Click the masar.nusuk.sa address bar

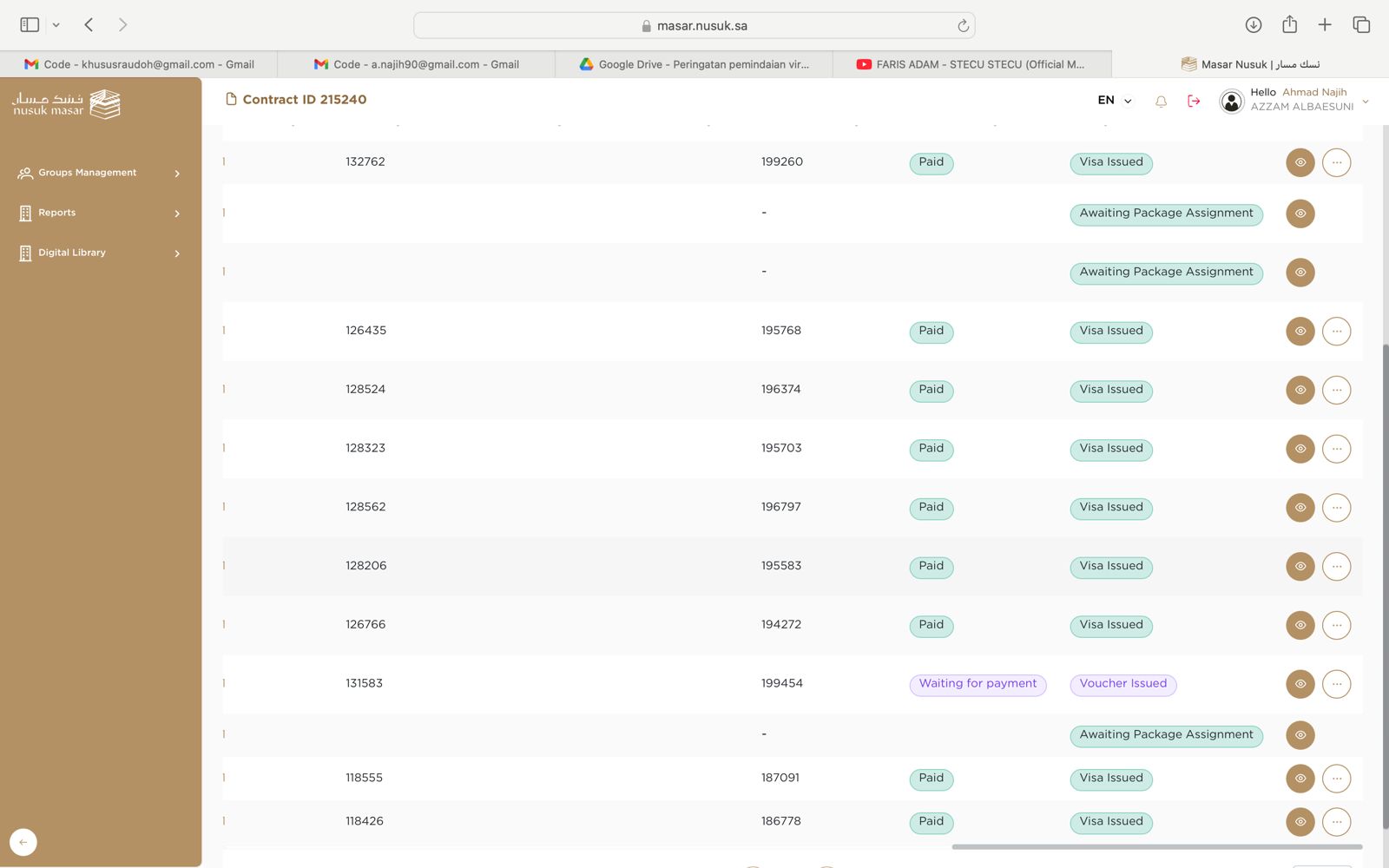click(x=694, y=26)
